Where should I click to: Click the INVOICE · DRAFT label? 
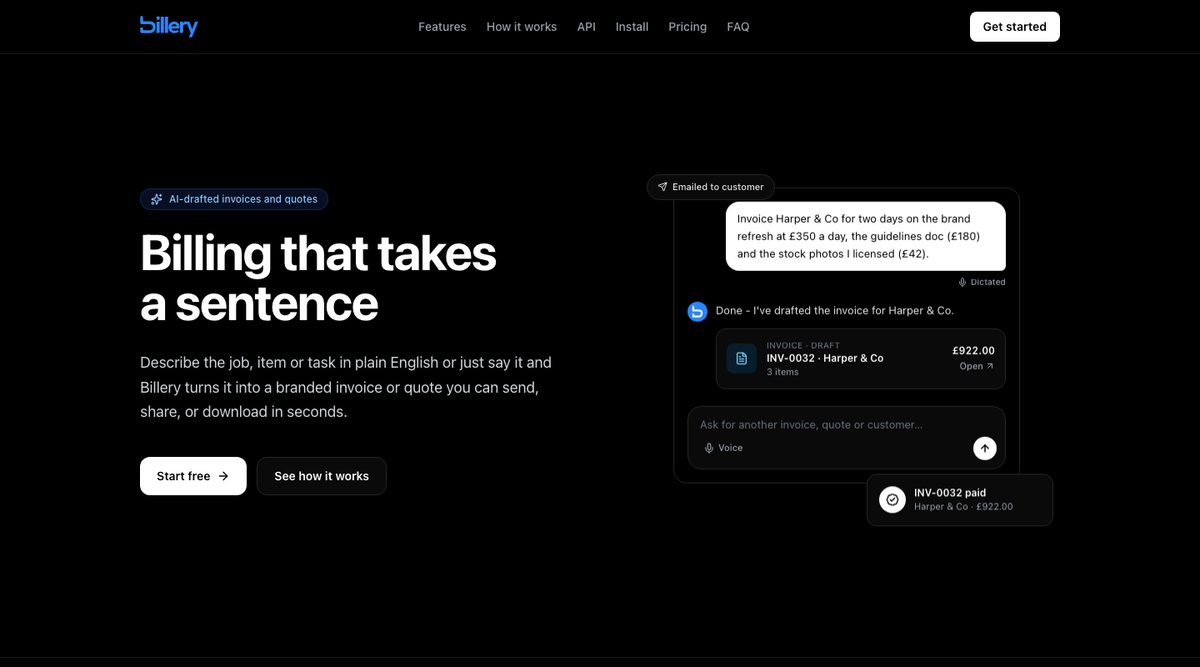[803, 345]
